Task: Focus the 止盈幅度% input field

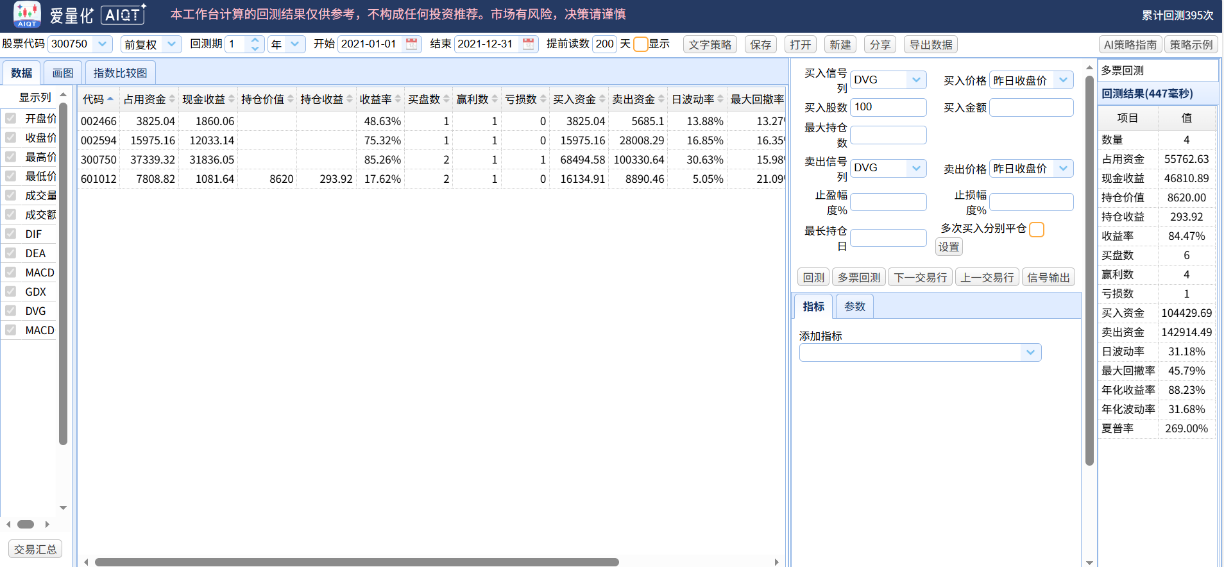Action: tap(888, 202)
